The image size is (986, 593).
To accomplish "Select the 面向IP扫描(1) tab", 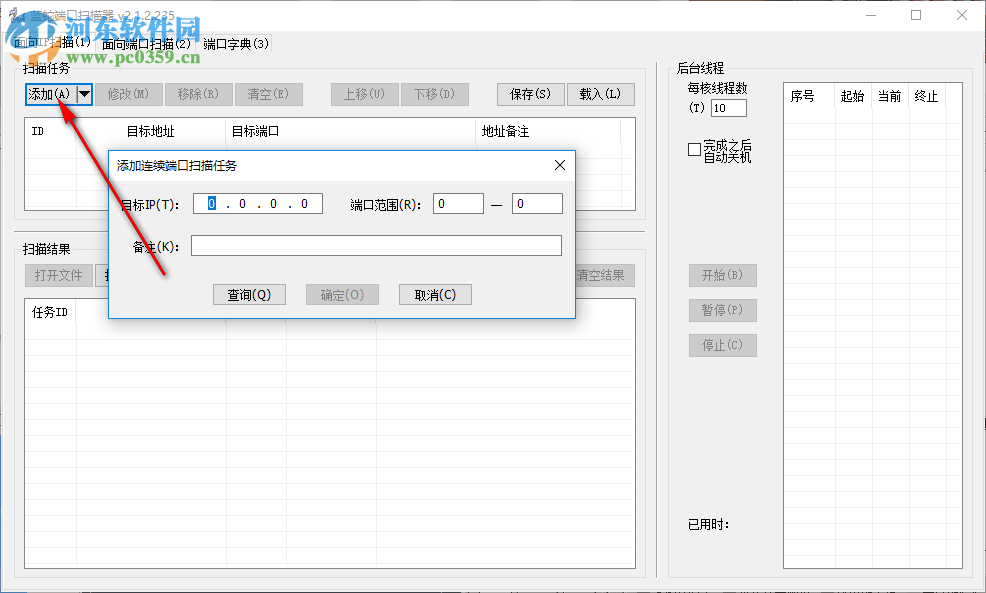I will pos(53,42).
